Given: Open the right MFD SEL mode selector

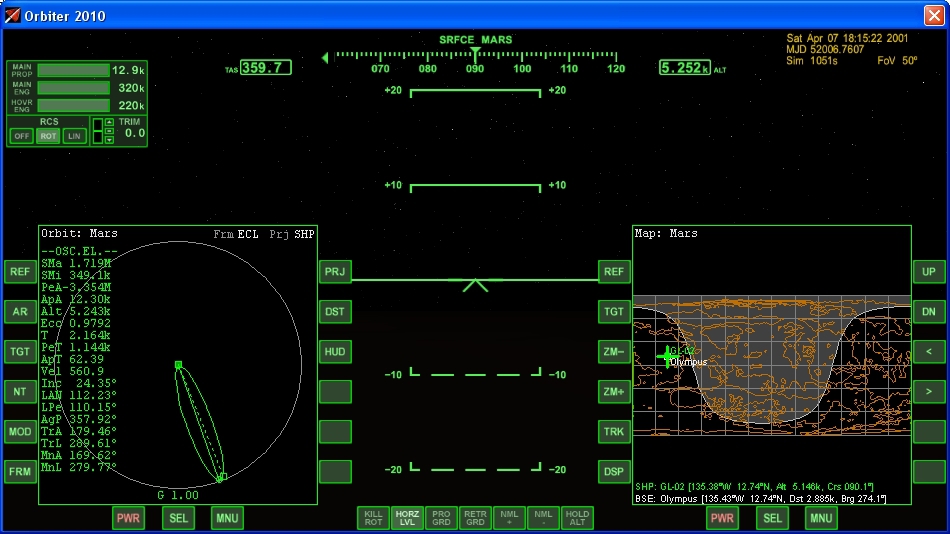Looking at the screenshot, I should [x=772, y=518].
